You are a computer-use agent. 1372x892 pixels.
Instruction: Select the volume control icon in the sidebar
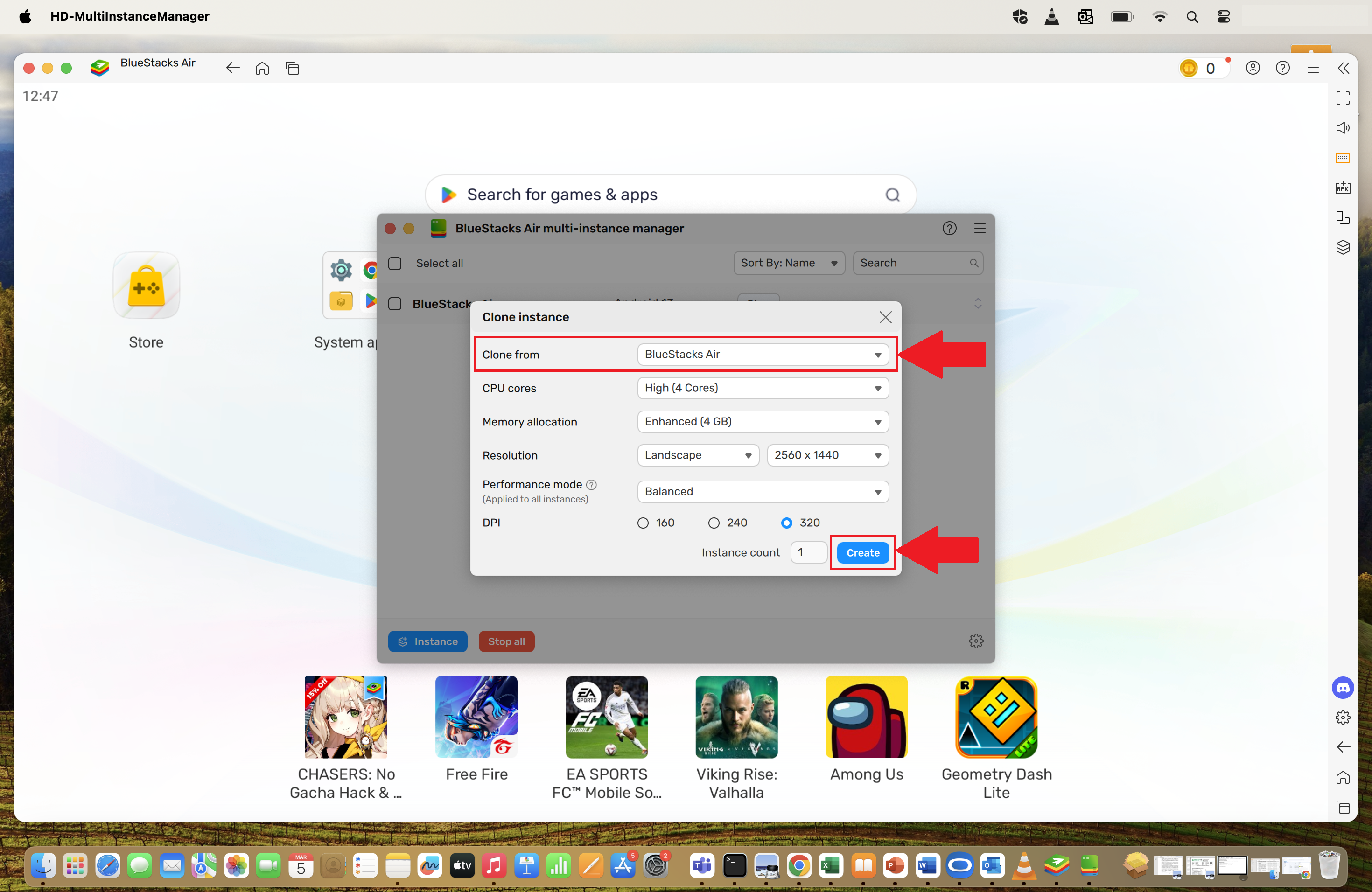[x=1343, y=128]
